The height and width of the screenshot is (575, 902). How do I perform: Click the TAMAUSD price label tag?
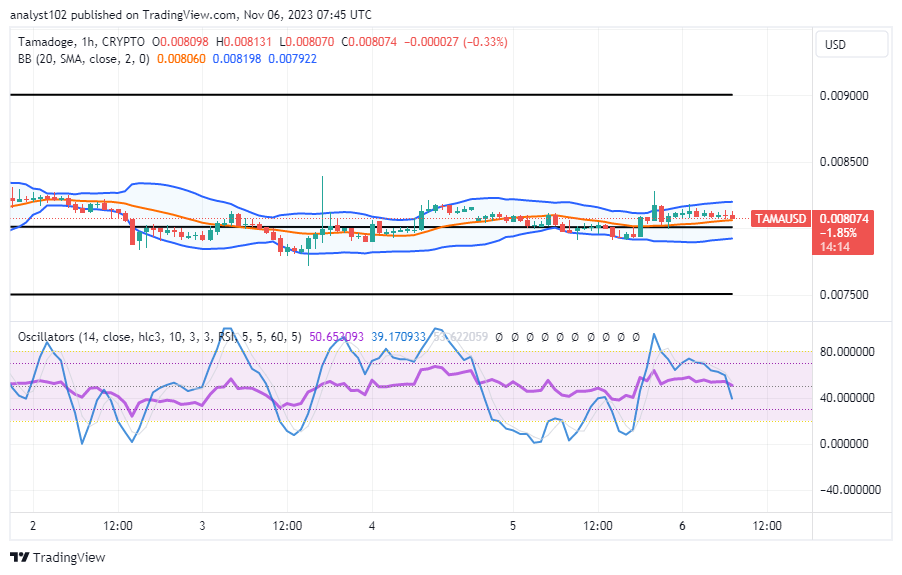click(781, 218)
